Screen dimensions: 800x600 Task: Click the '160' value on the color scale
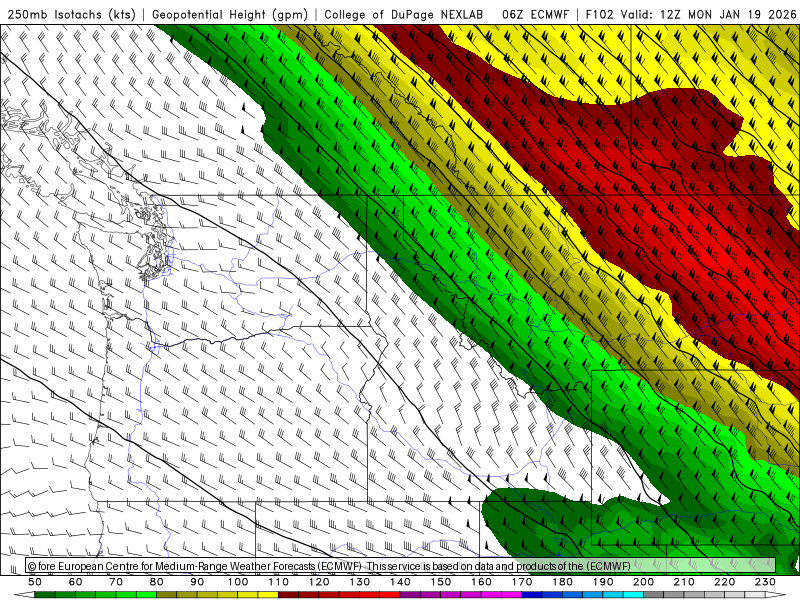click(x=481, y=582)
